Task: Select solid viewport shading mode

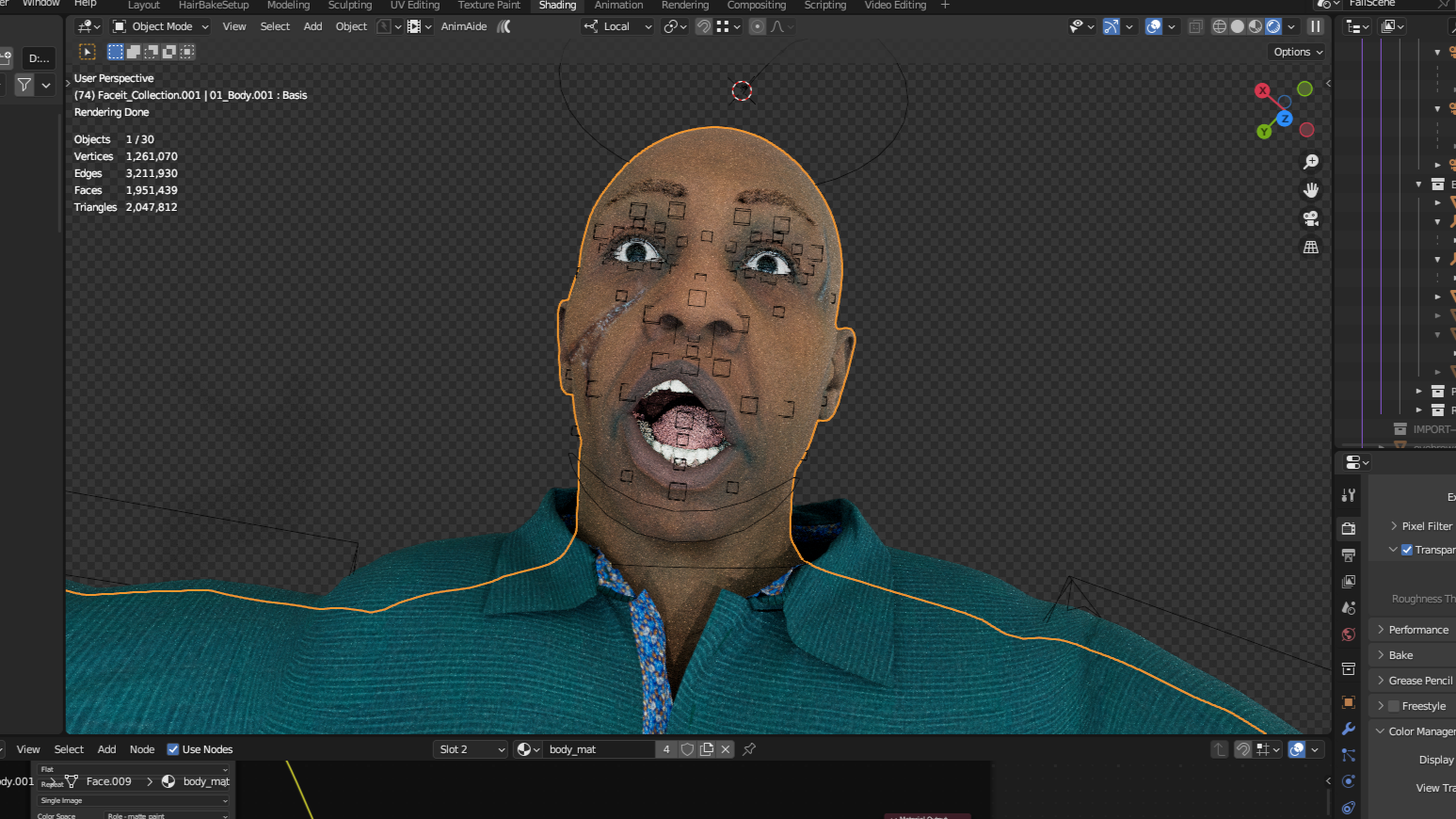Action: [1237, 26]
